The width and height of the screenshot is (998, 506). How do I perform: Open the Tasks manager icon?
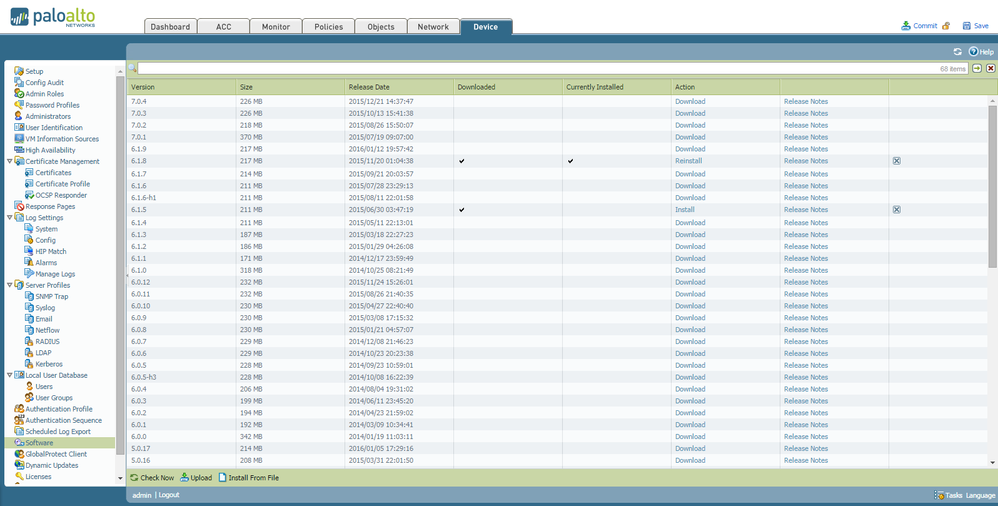coord(939,495)
